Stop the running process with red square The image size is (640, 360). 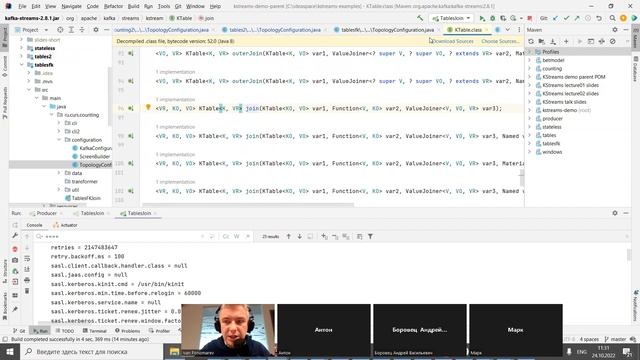tap(530, 18)
